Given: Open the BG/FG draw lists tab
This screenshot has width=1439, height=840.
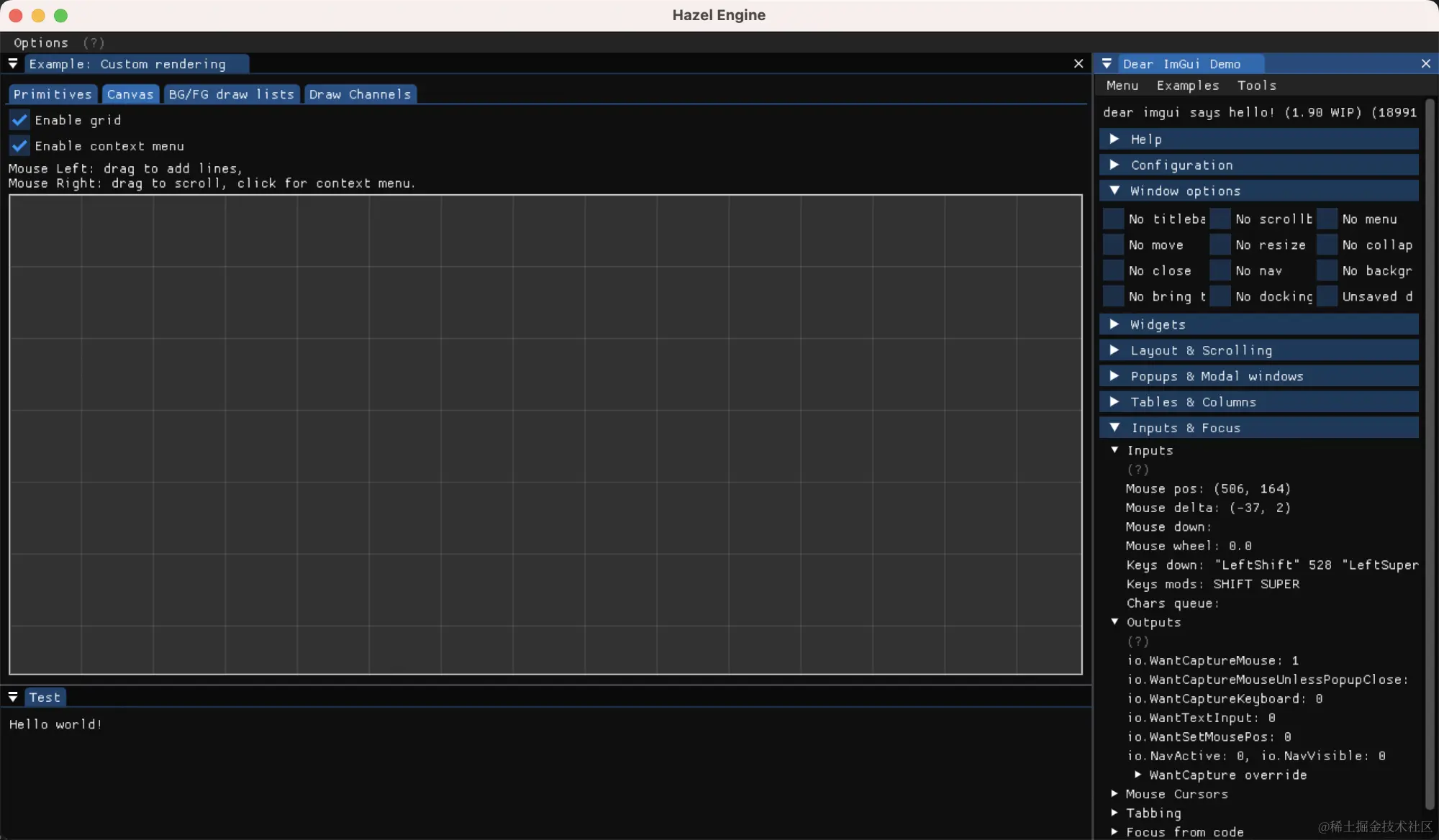Looking at the screenshot, I should coord(232,94).
